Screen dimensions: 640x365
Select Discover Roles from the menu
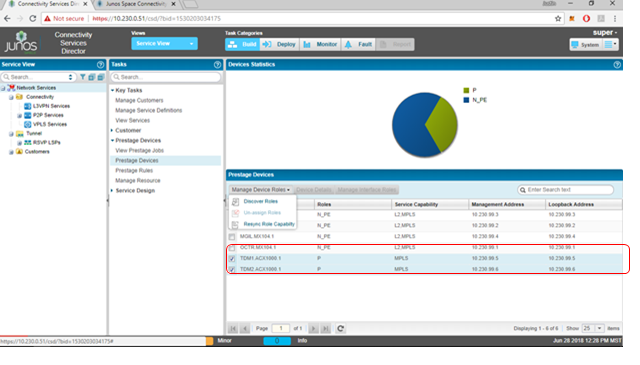coord(260,201)
